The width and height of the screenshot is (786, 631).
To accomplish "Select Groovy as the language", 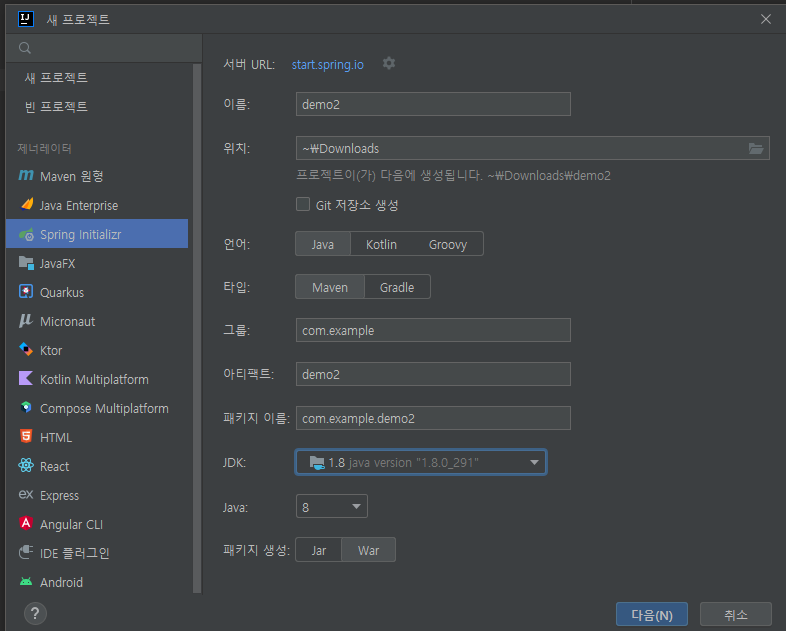I will (x=448, y=244).
